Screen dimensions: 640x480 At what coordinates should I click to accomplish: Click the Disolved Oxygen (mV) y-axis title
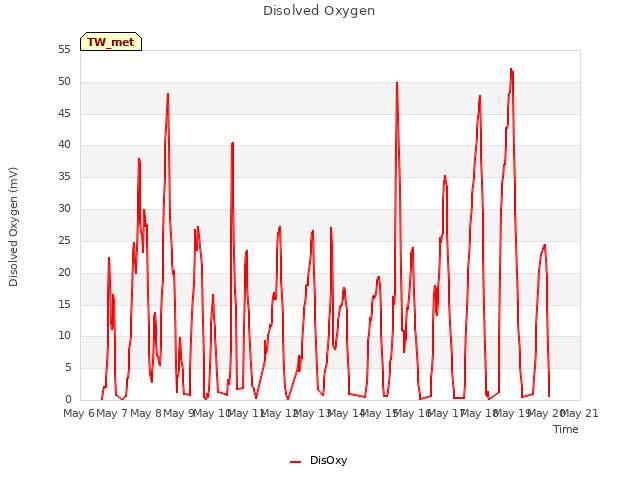(13, 227)
